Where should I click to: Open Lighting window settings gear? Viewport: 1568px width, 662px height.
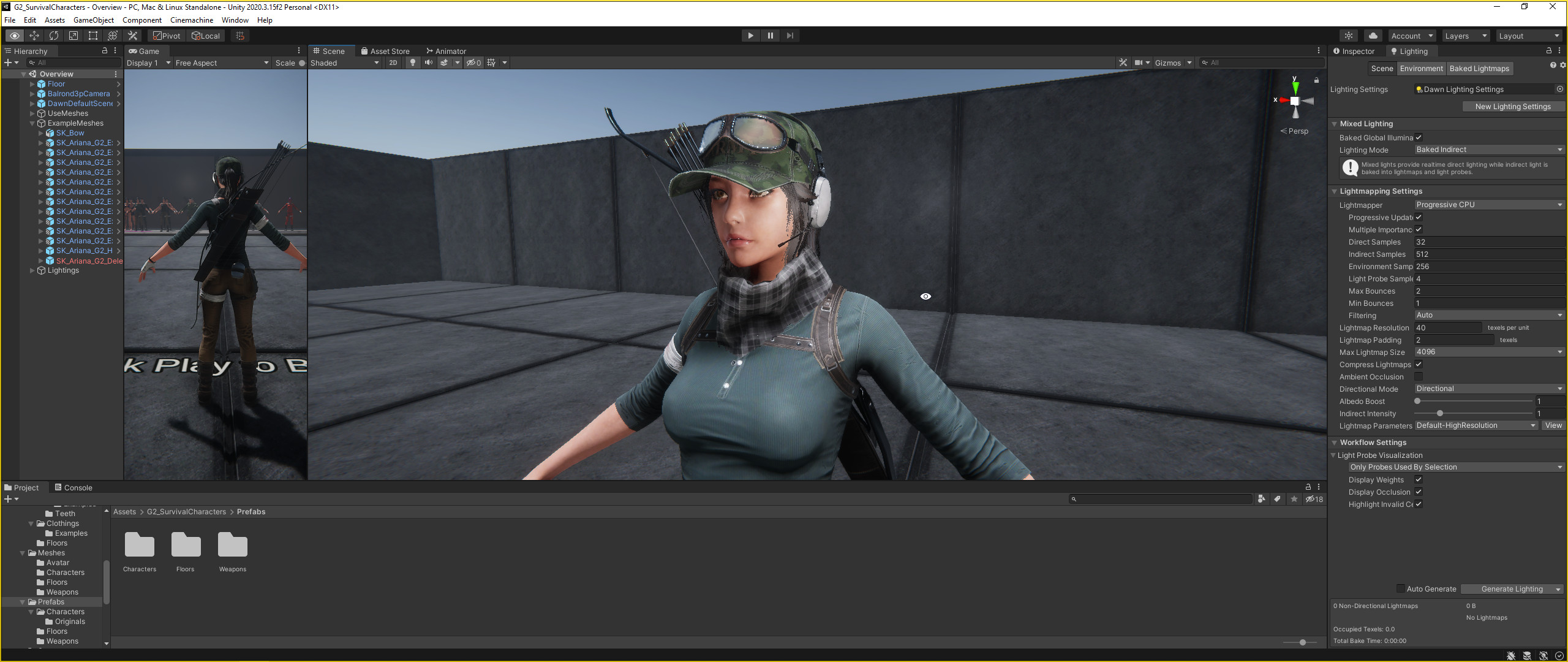[1562, 65]
